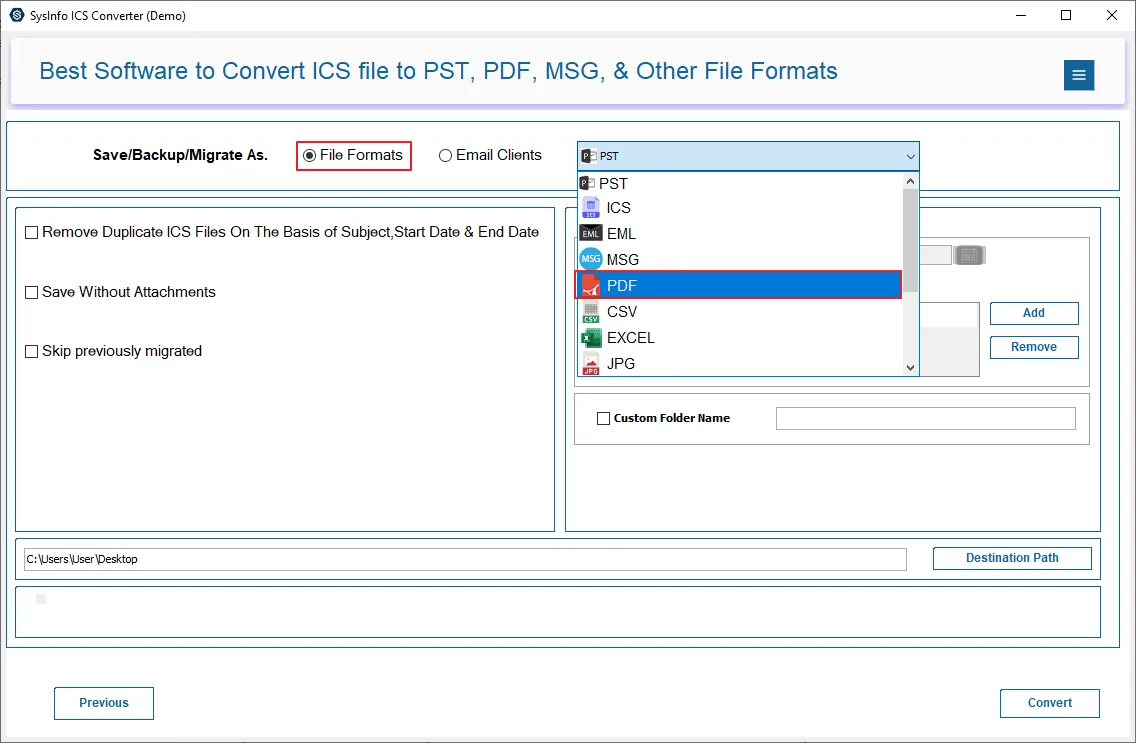
Task: Maximize the ICS Converter window
Action: pos(1066,15)
